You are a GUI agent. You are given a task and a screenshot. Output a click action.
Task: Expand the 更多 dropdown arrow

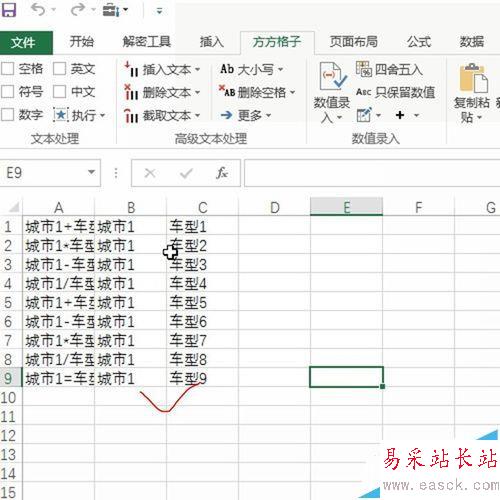point(268,116)
